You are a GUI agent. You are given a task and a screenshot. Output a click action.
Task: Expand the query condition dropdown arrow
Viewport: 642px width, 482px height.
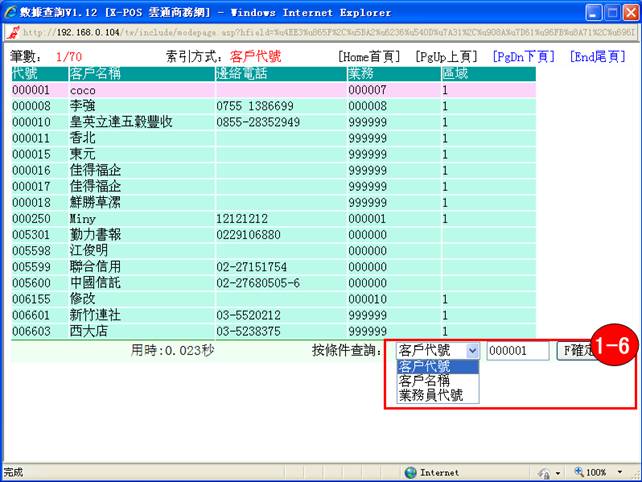[472, 351]
